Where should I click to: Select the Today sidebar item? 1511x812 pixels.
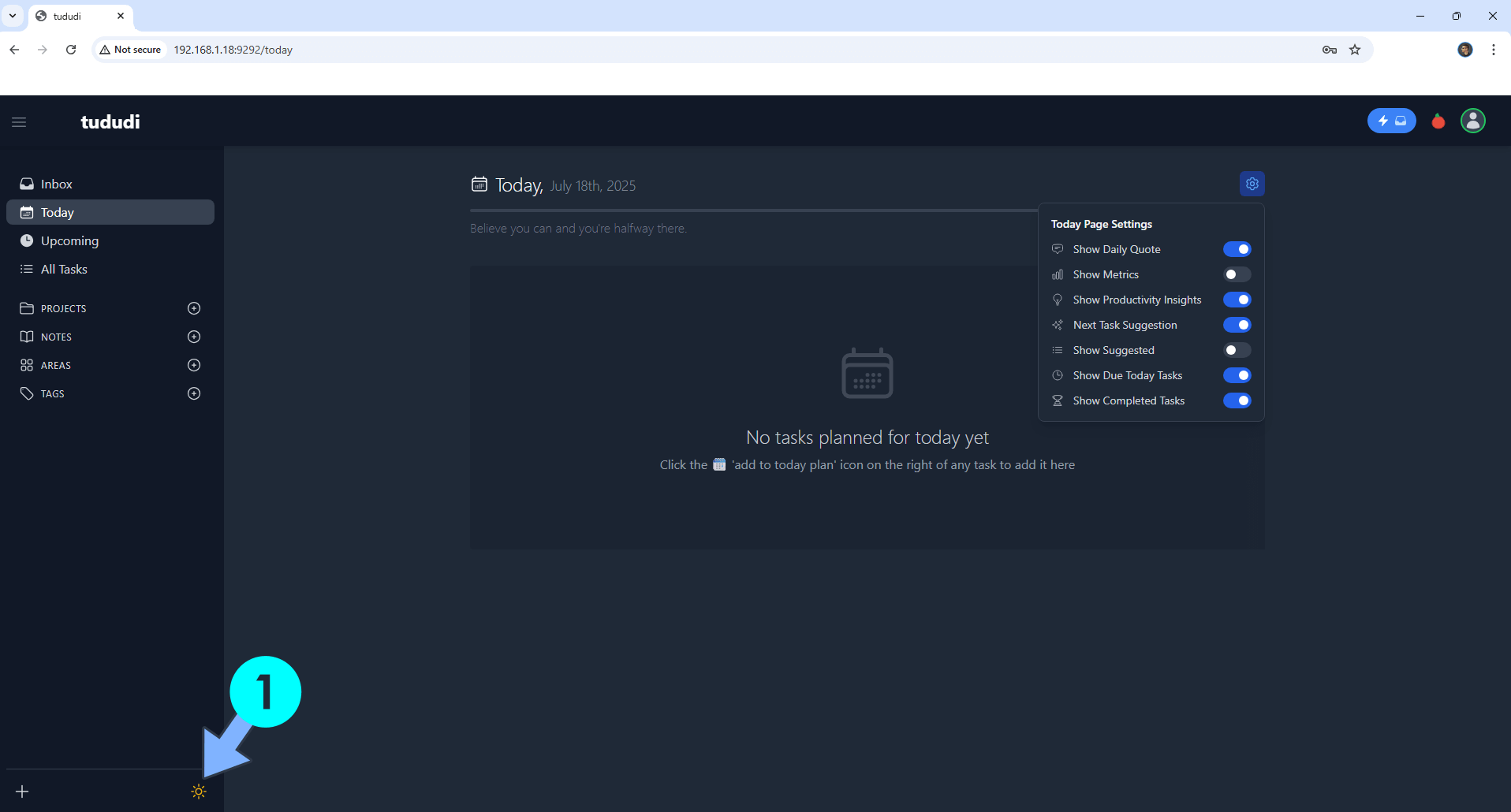pos(110,212)
